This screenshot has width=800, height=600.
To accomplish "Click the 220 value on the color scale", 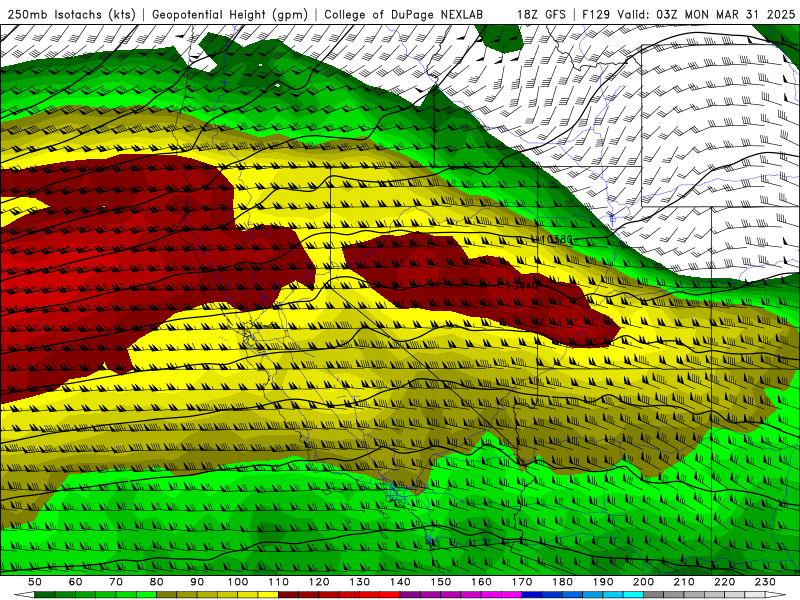I will [724, 582].
